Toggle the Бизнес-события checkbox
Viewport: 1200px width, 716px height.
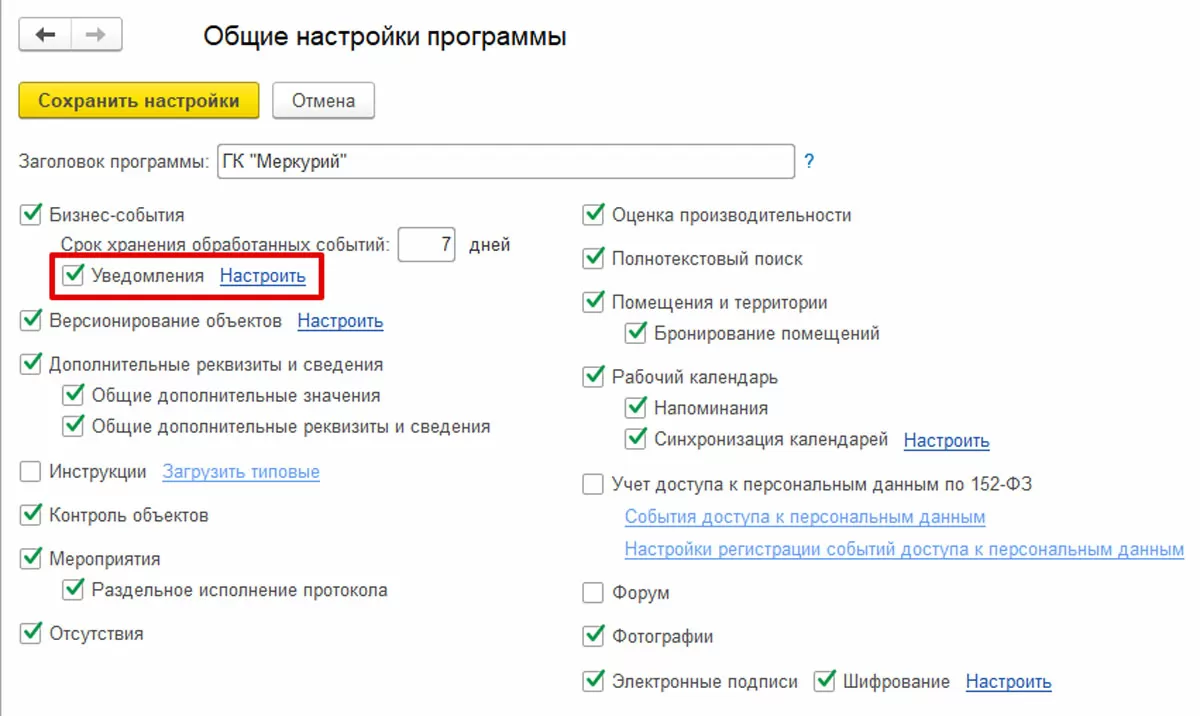coord(31,214)
